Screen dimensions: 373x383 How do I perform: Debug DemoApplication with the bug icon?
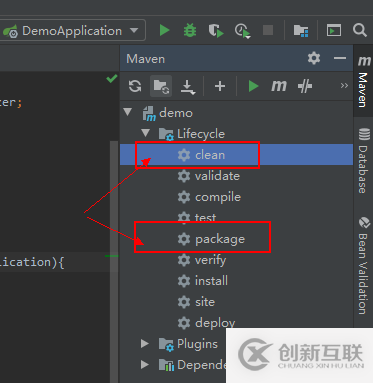point(190,30)
